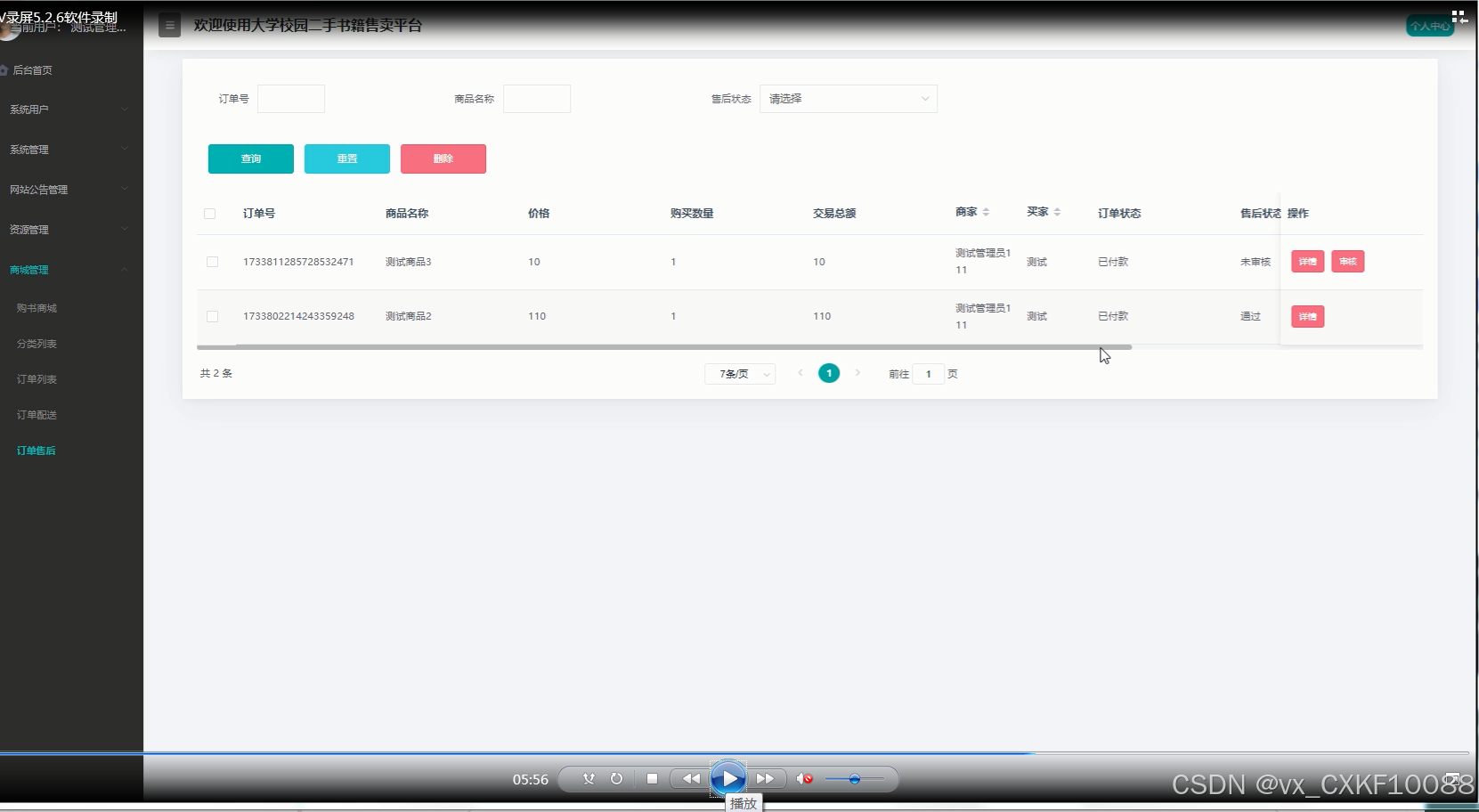This screenshot has width=1479, height=812.
Task: Click the home icon beside 后台首页
Action: click(4, 70)
